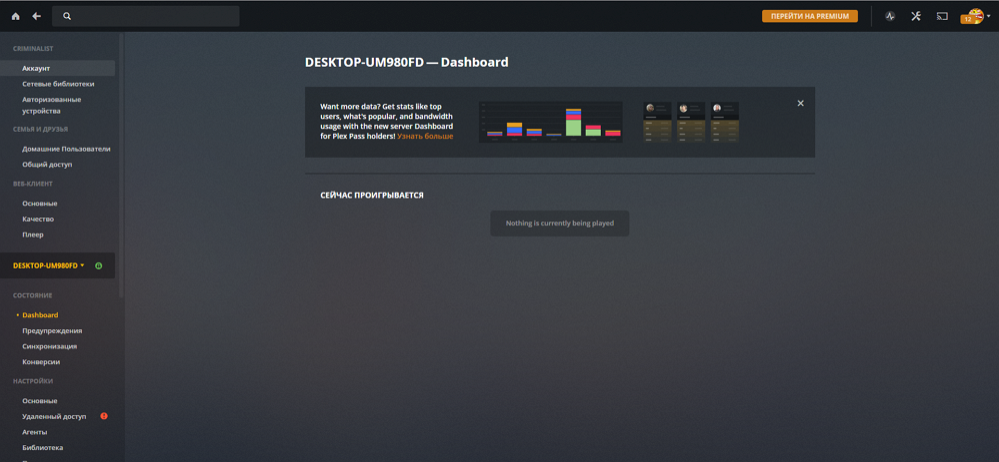Click the Сейчас проигрывается heading

pos(371,195)
